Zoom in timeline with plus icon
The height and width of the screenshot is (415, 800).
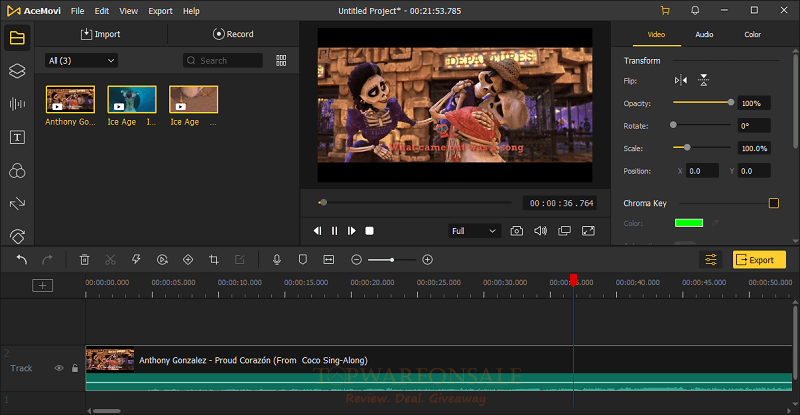click(428, 260)
